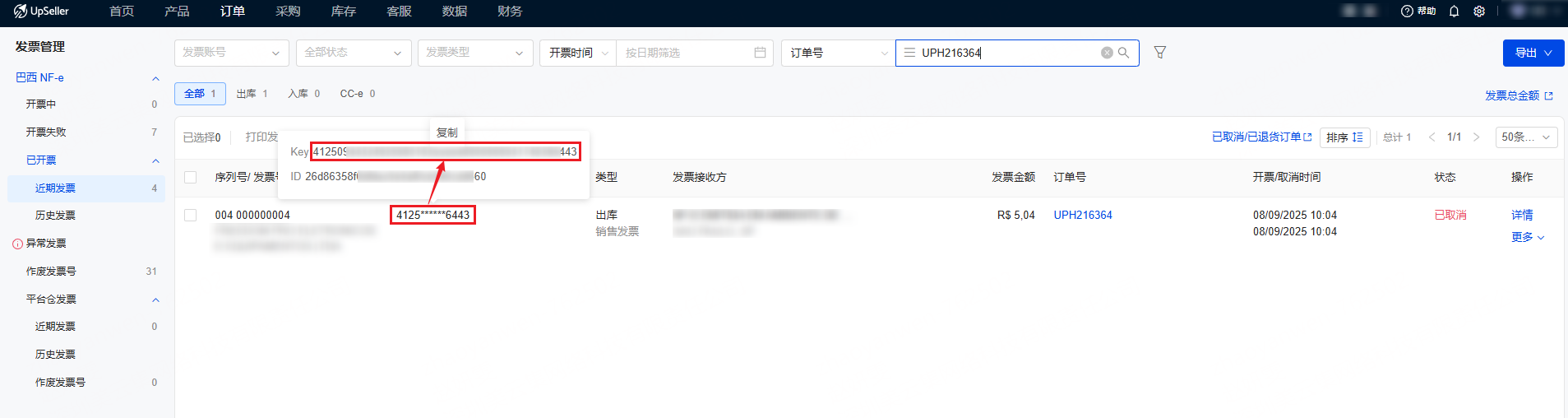Clear the order number search field
1568x418 pixels.
[1107, 53]
